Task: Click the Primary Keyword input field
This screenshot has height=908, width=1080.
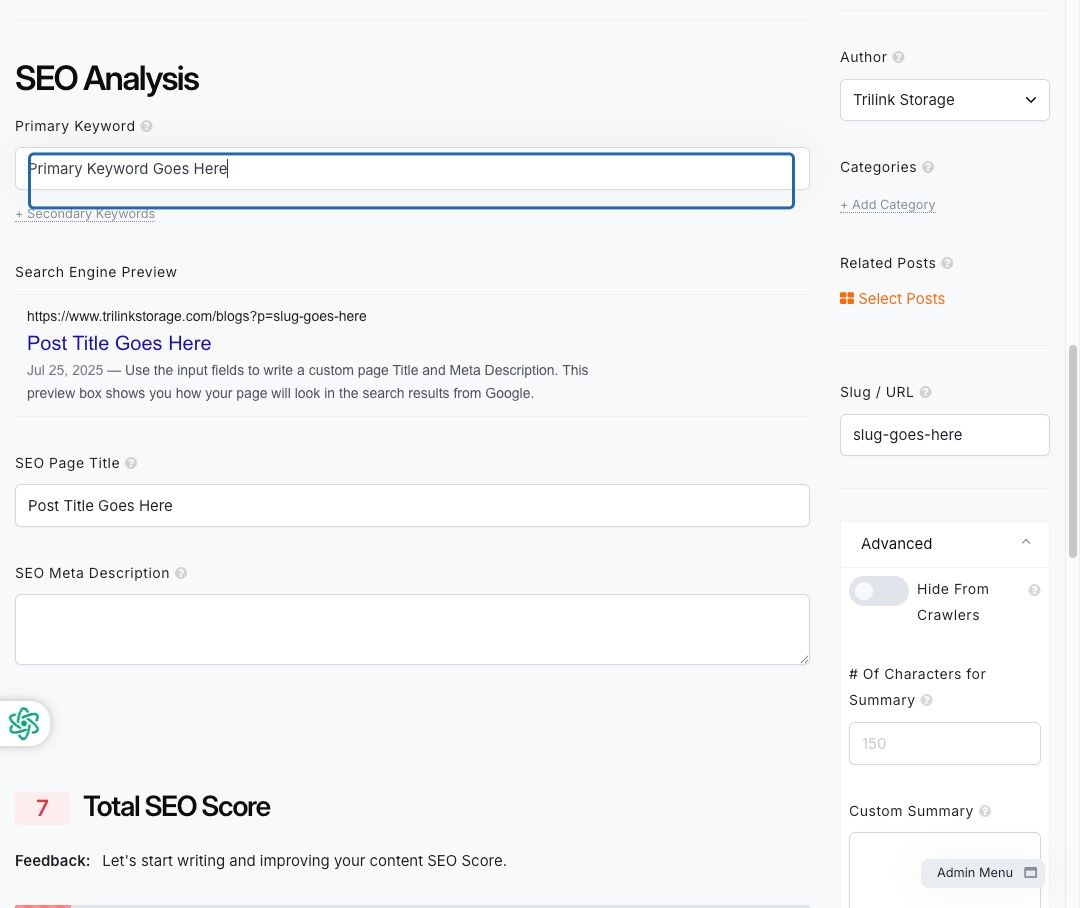Action: tap(412, 169)
